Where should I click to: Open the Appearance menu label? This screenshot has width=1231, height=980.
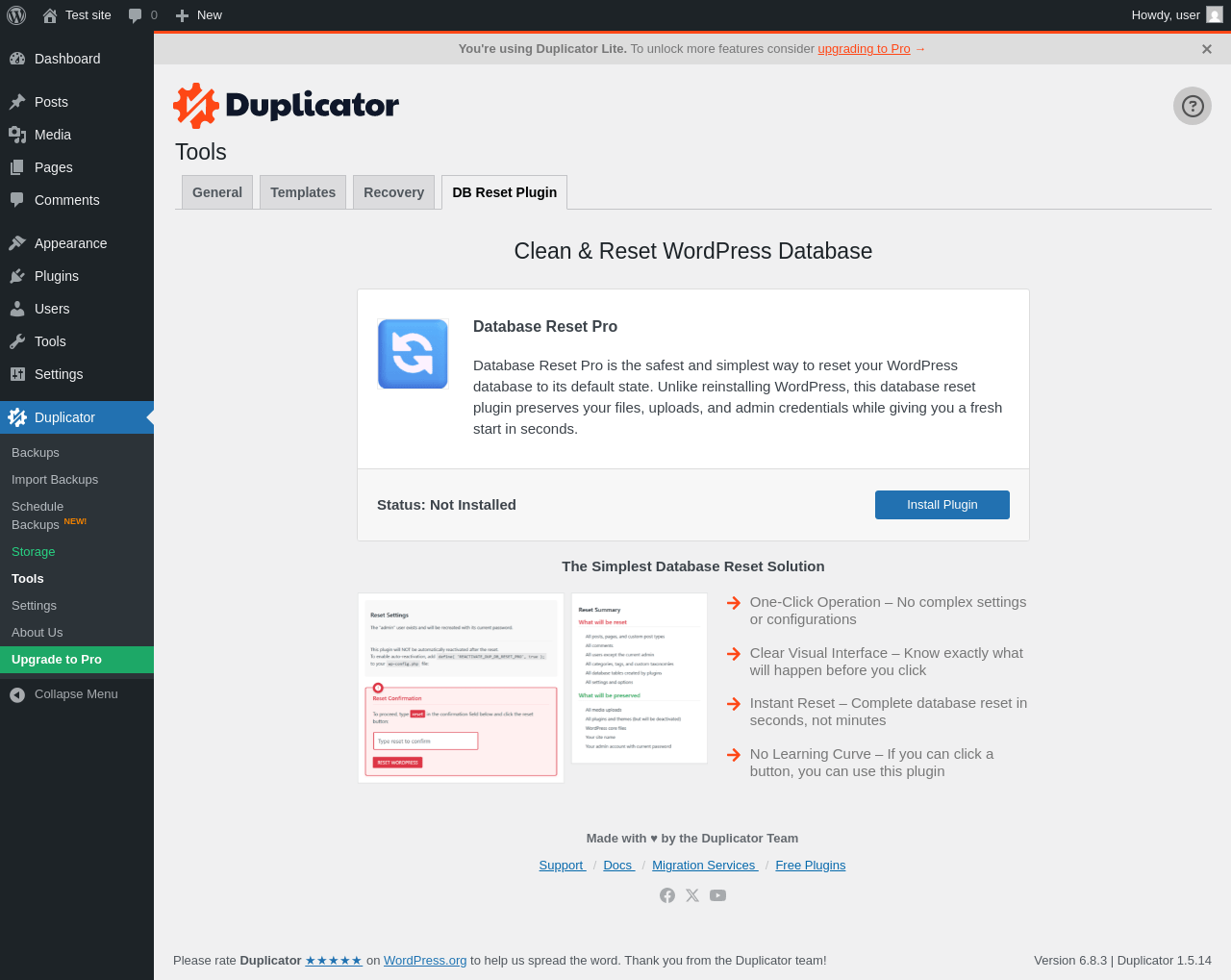[71, 243]
